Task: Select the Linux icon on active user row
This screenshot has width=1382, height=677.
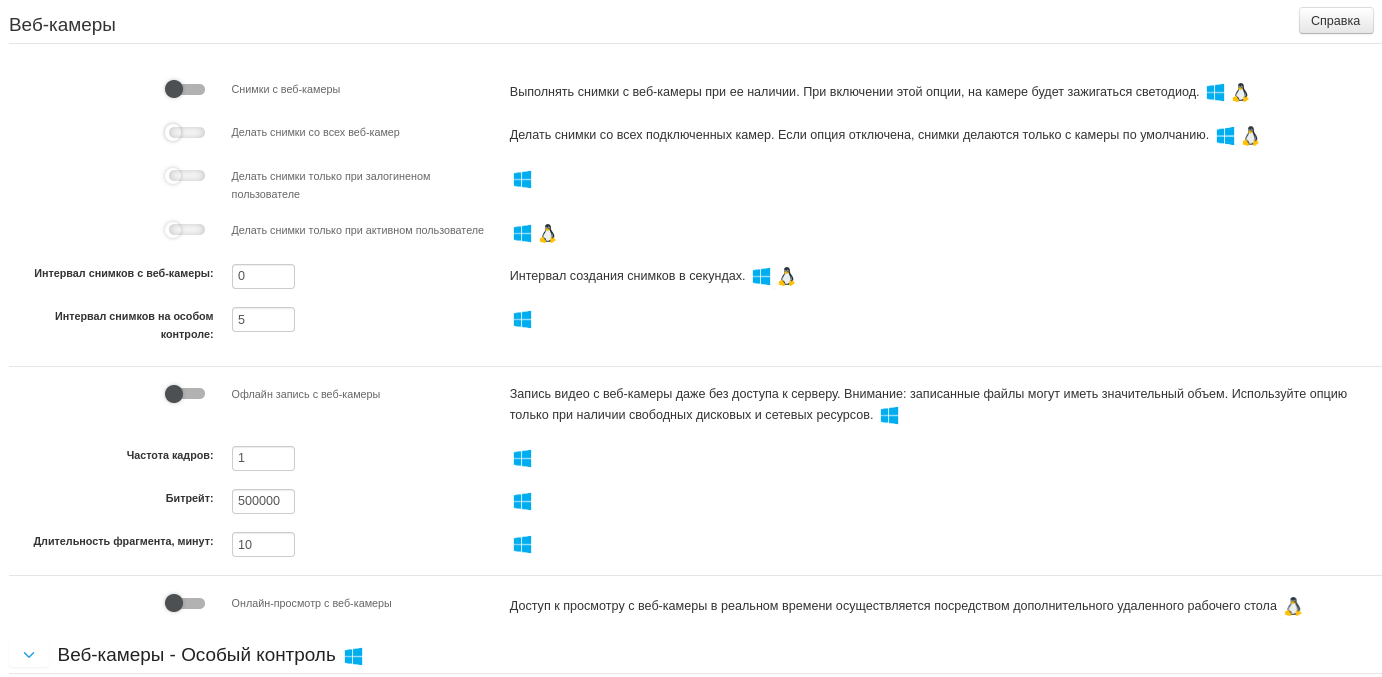Action: coord(548,233)
